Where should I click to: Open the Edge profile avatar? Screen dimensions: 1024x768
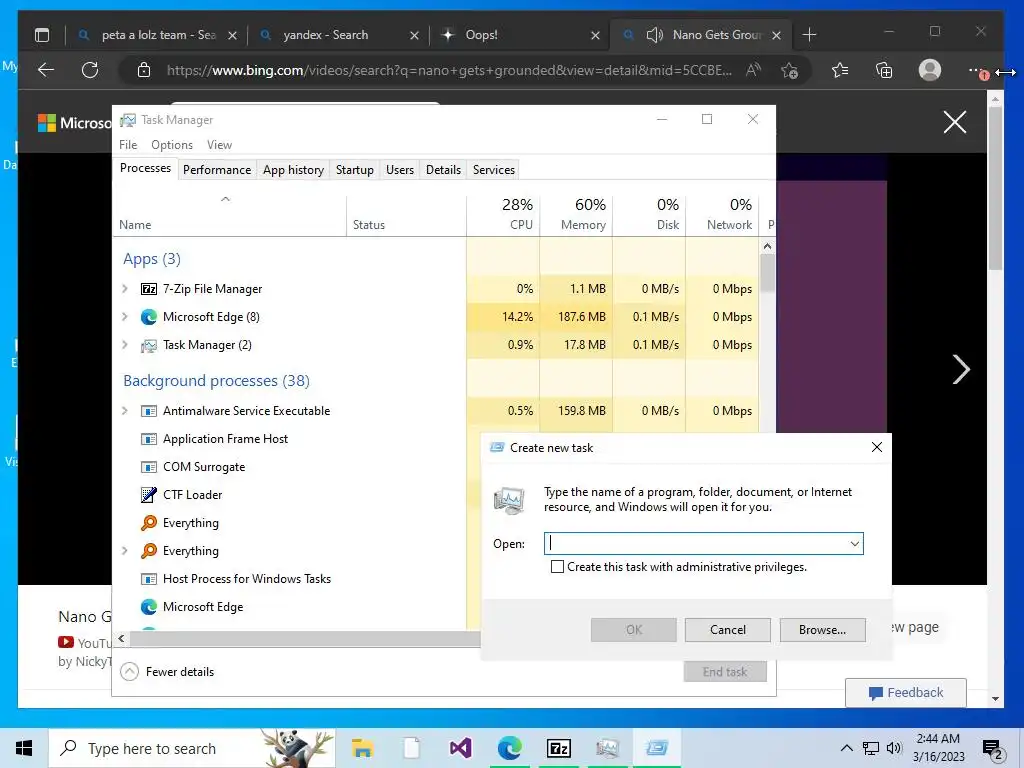point(929,70)
